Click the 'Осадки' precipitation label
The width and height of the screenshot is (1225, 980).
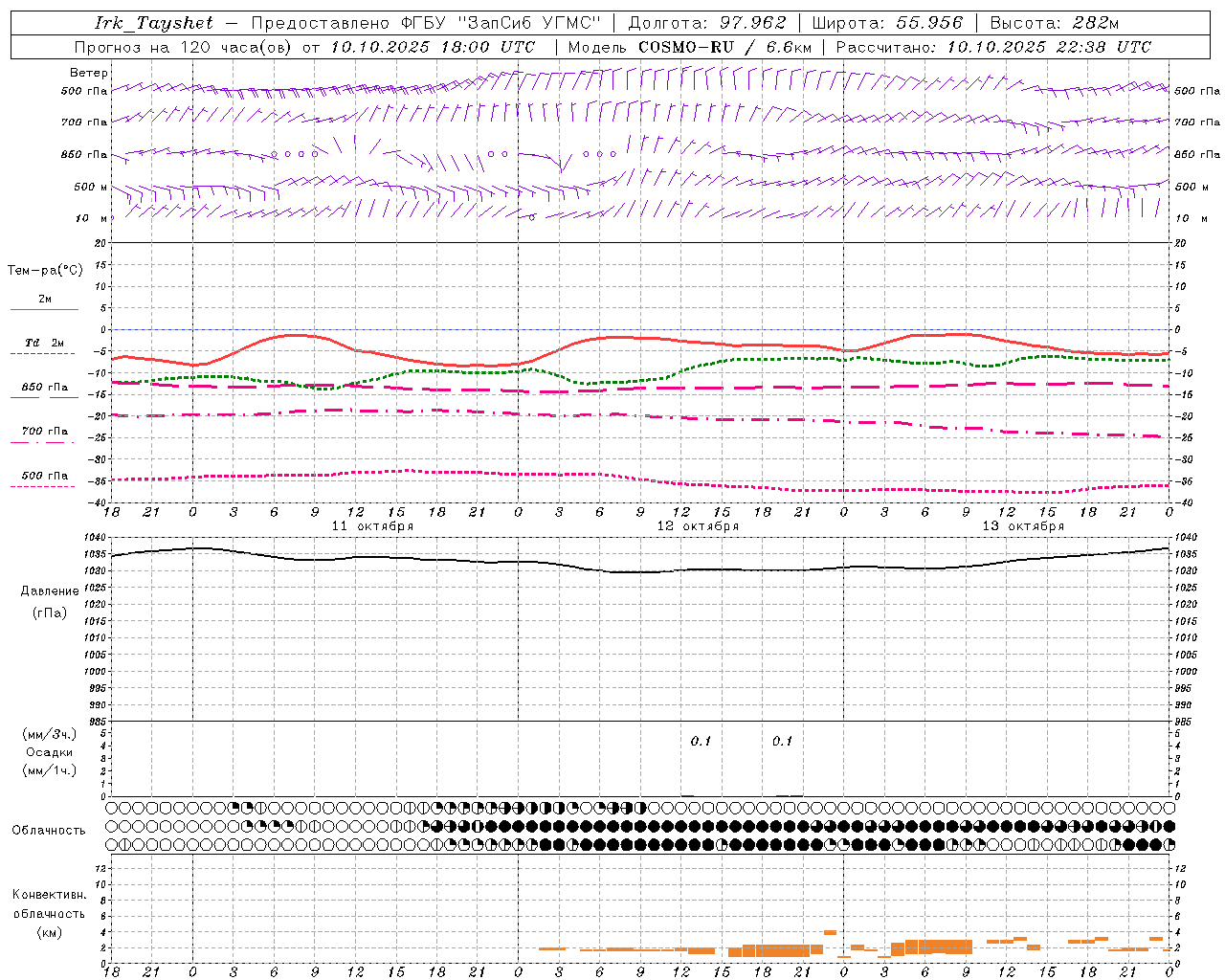[50, 752]
